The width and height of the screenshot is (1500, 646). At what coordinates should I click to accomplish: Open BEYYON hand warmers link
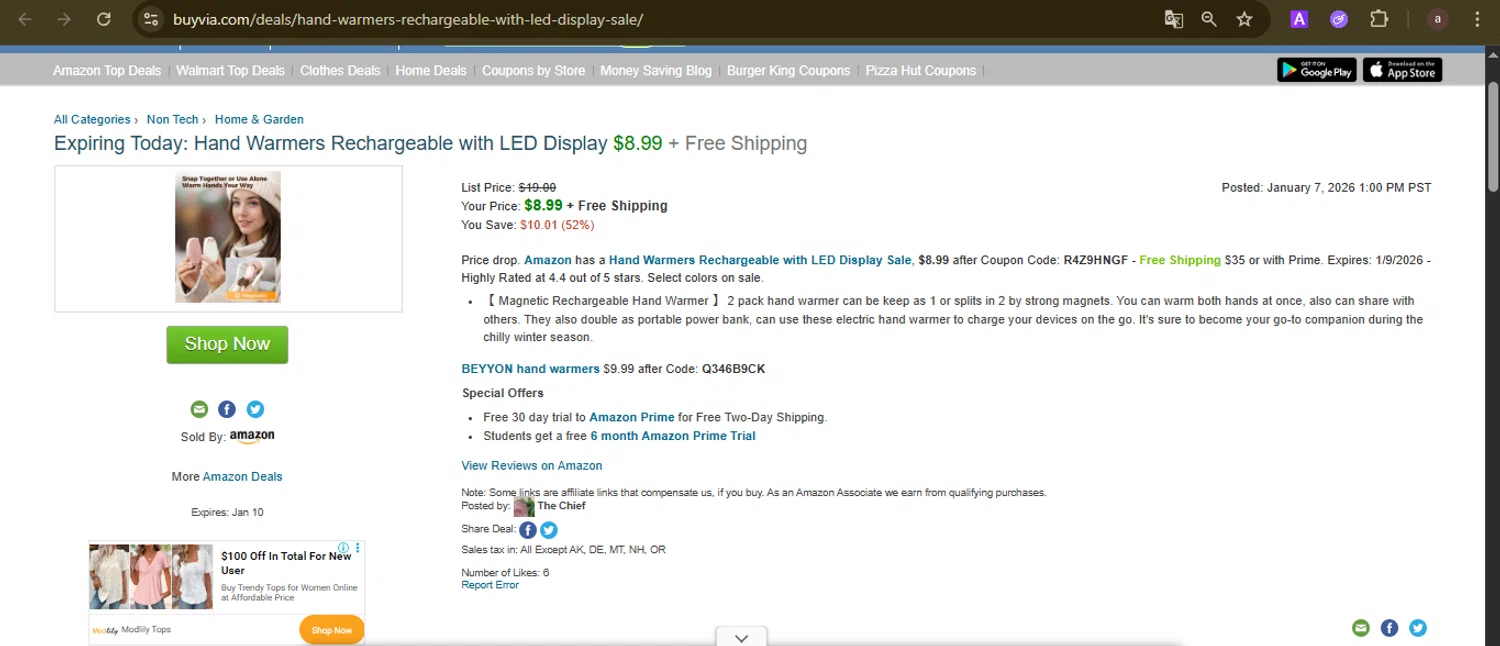click(530, 369)
